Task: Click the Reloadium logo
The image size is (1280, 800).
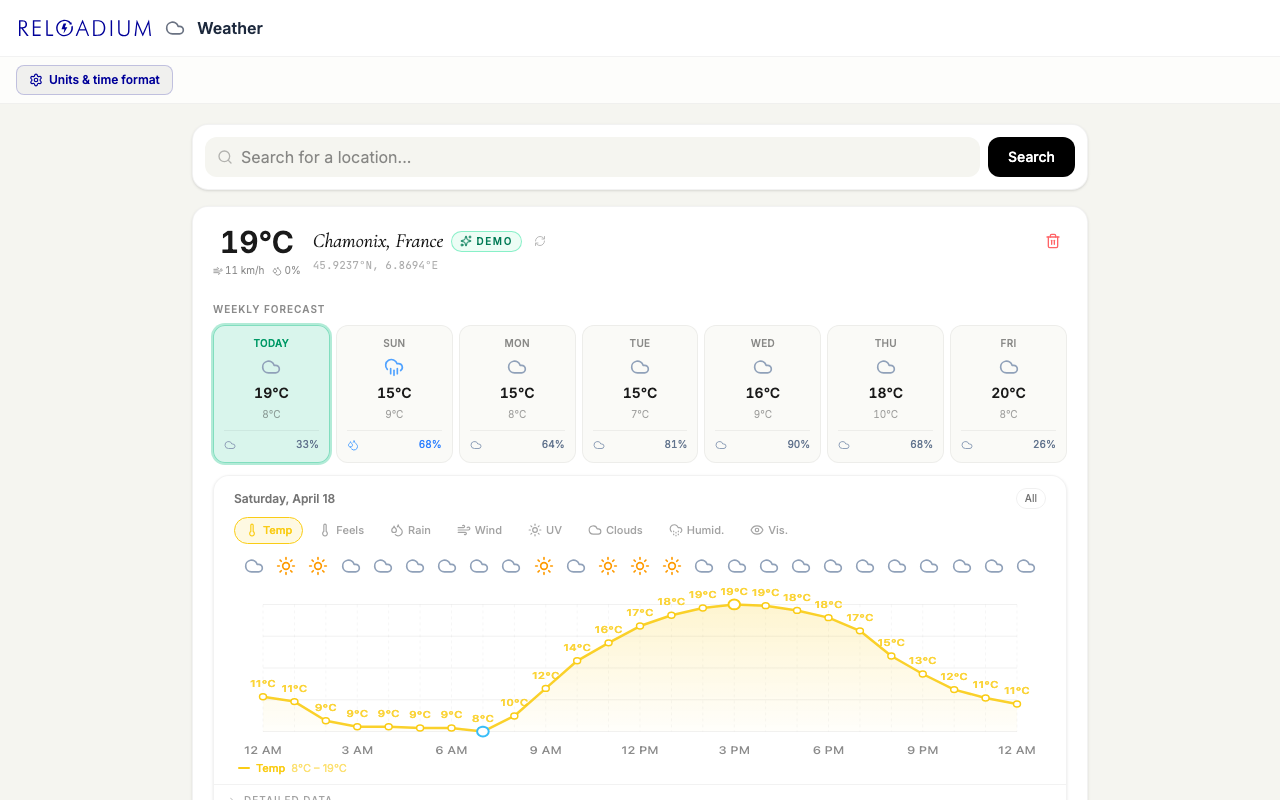Action: [x=85, y=28]
